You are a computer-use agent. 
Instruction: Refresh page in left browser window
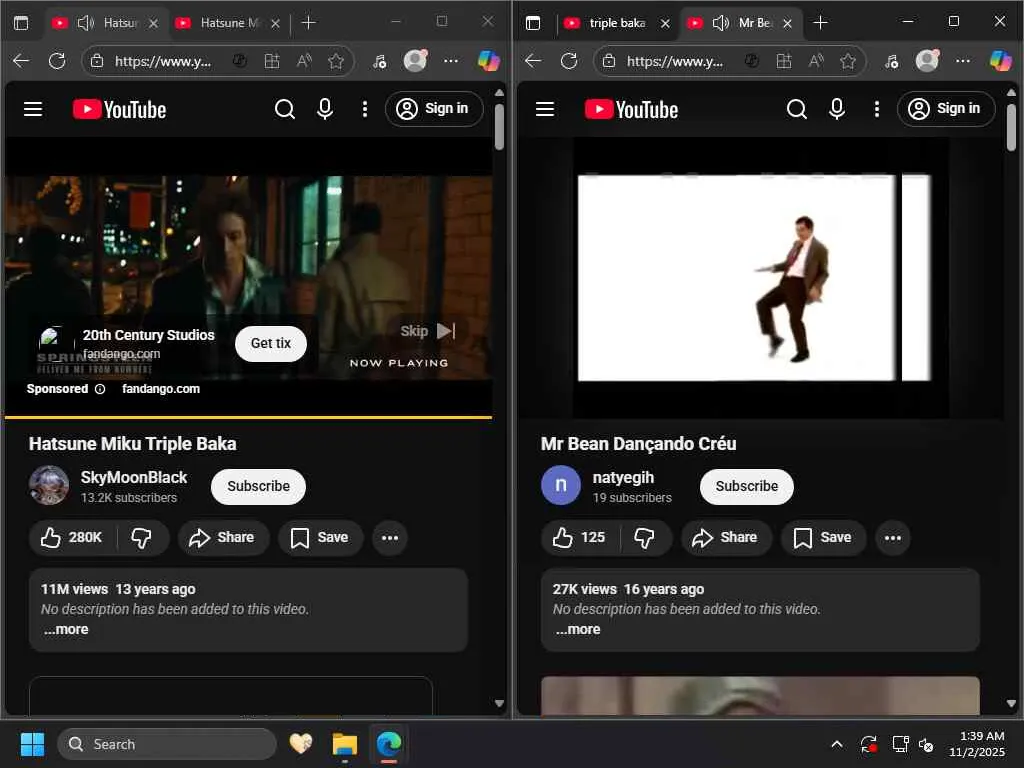(x=57, y=61)
